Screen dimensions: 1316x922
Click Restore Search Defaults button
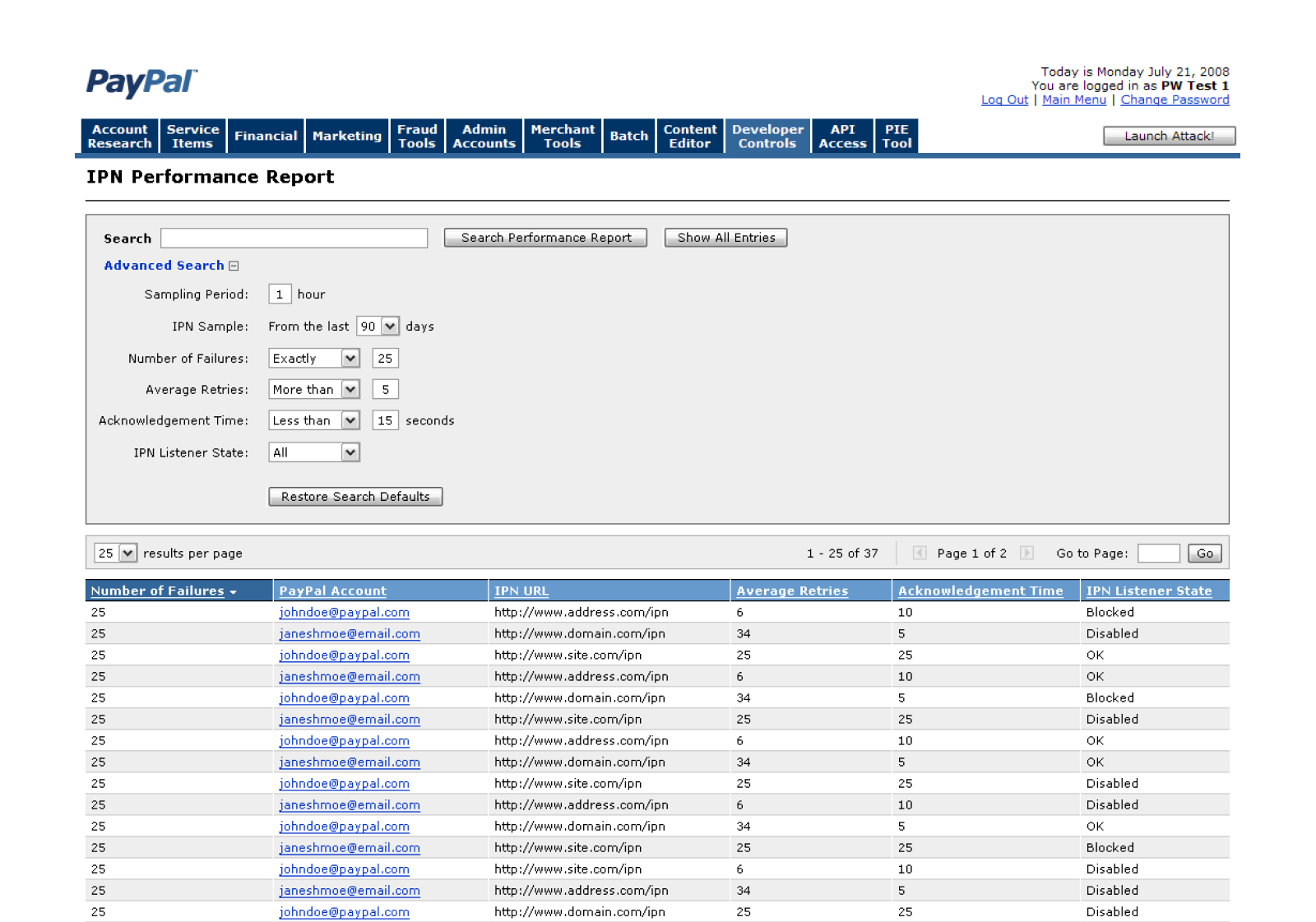coord(355,497)
